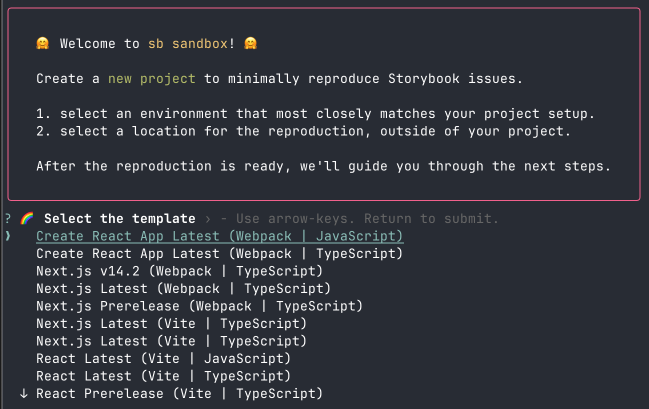Click the down arrow at the list bottom
The height and width of the screenshot is (409, 649).
coord(23,394)
